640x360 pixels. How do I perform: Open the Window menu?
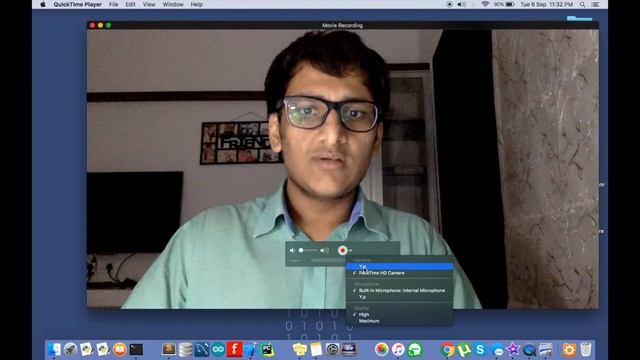(x=173, y=4)
